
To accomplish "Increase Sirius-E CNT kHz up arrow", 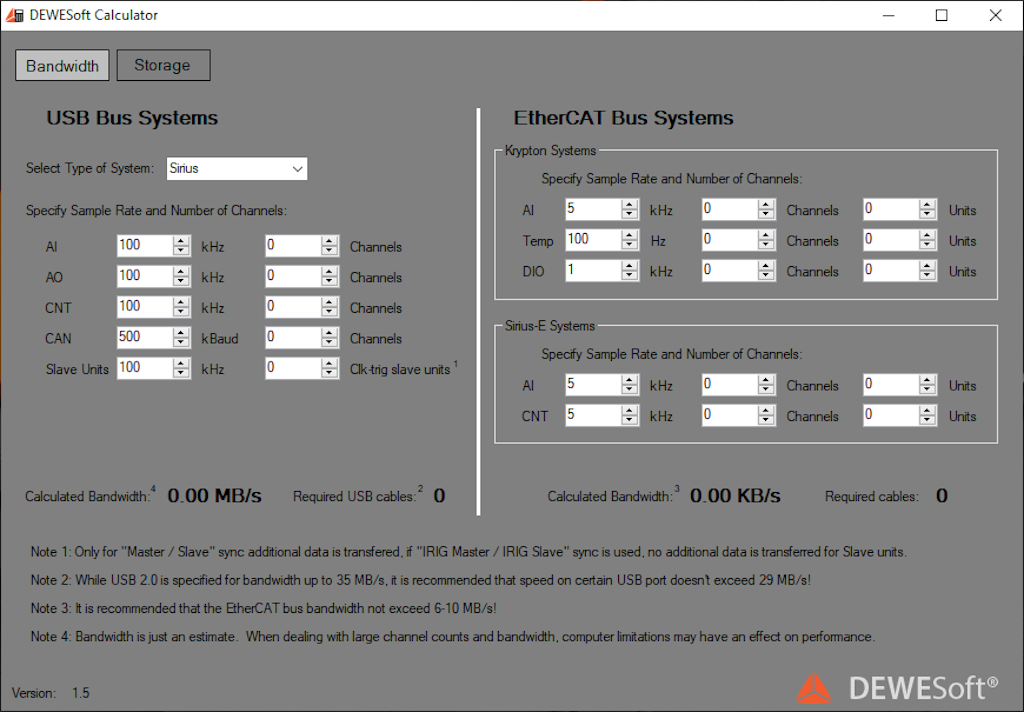I will [630, 410].
